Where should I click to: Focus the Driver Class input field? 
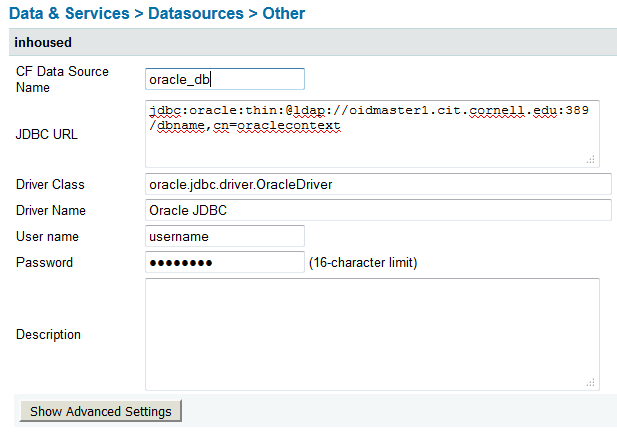378,184
